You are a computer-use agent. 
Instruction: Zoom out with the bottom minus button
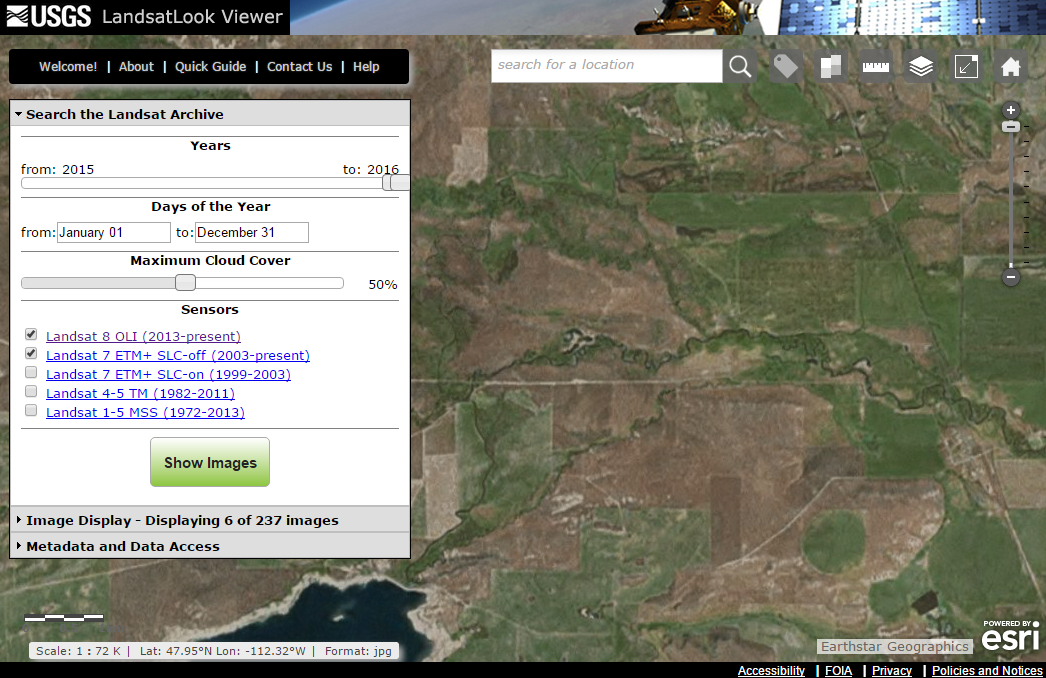tap(1011, 277)
